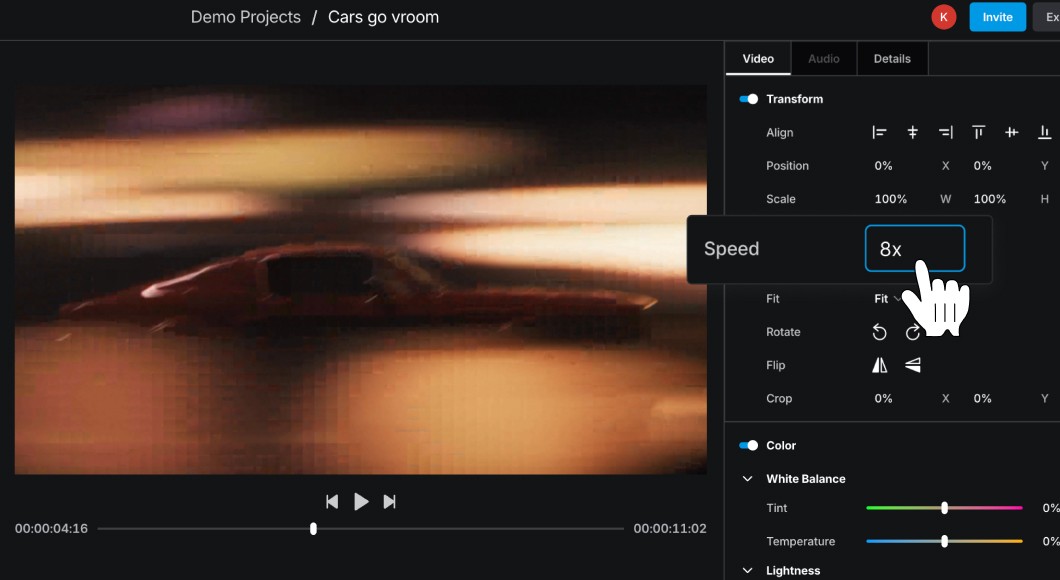Go to Demo Projects breadcrumb
Image resolution: width=1060 pixels, height=580 pixels.
[245, 17]
